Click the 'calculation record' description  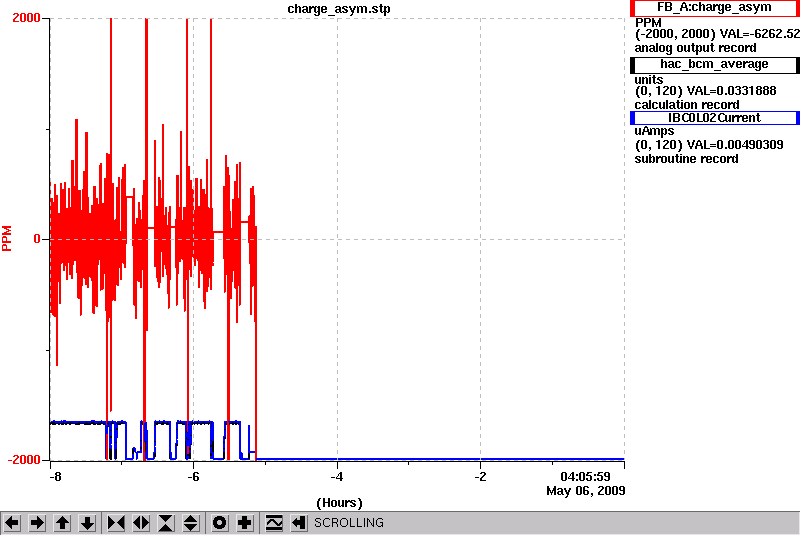click(687, 105)
